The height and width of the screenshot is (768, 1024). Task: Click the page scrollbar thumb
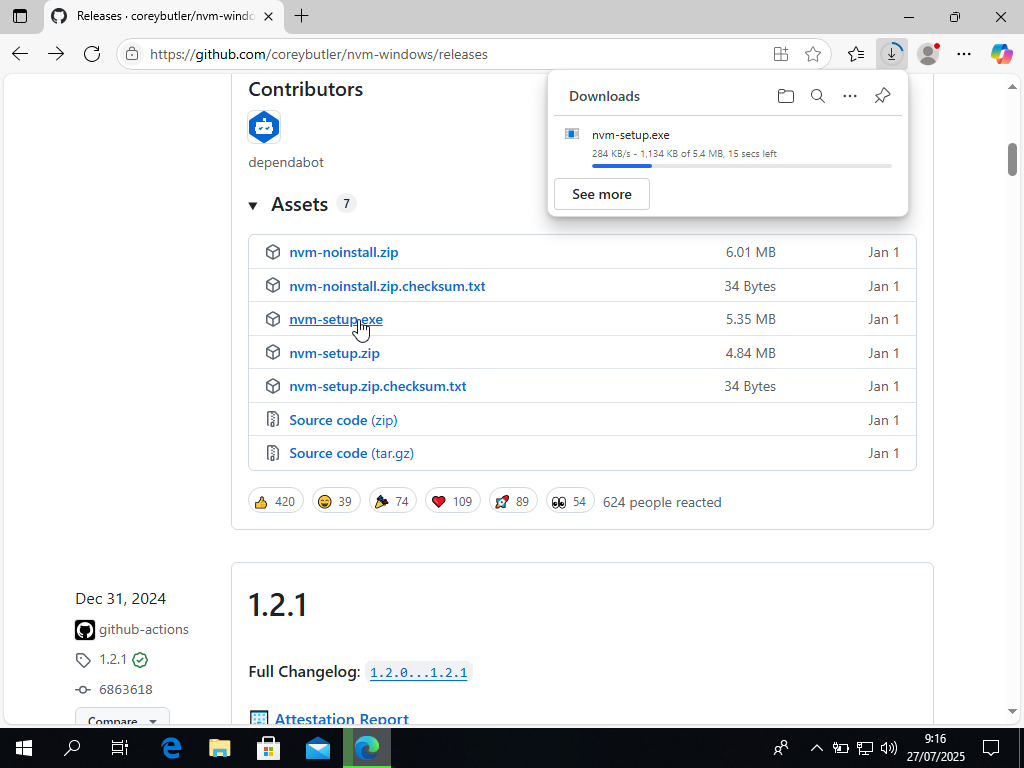[x=1013, y=160]
